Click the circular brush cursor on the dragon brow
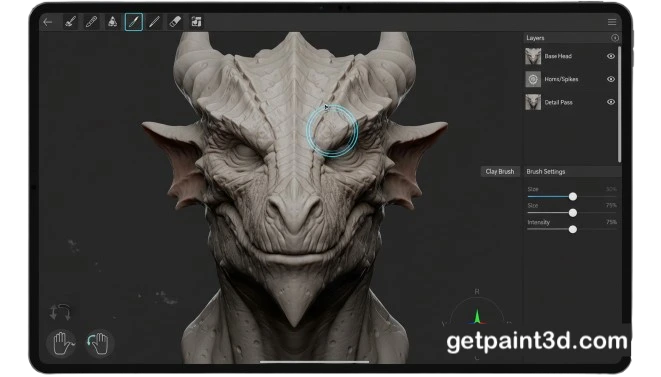661x377 pixels. coord(332,131)
